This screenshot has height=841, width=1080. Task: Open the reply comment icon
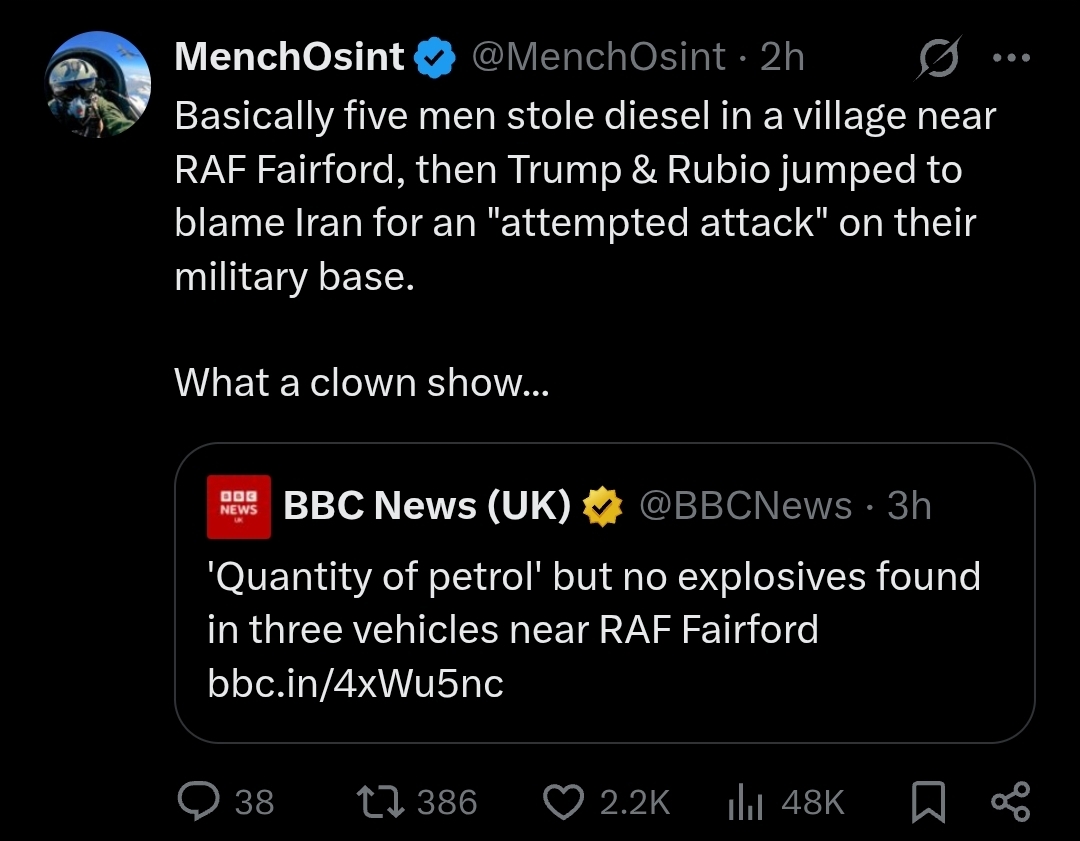pyautogui.click(x=198, y=801)
